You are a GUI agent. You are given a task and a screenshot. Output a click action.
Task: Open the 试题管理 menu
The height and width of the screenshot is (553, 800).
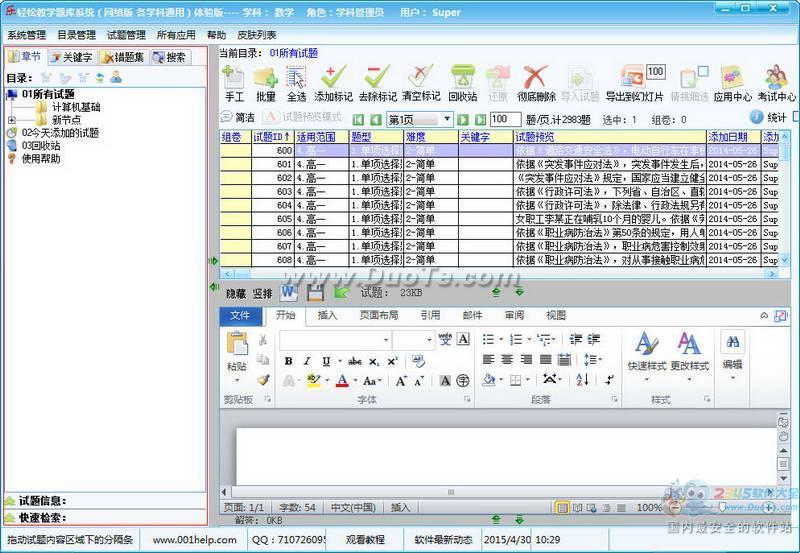tap(126, 35)
